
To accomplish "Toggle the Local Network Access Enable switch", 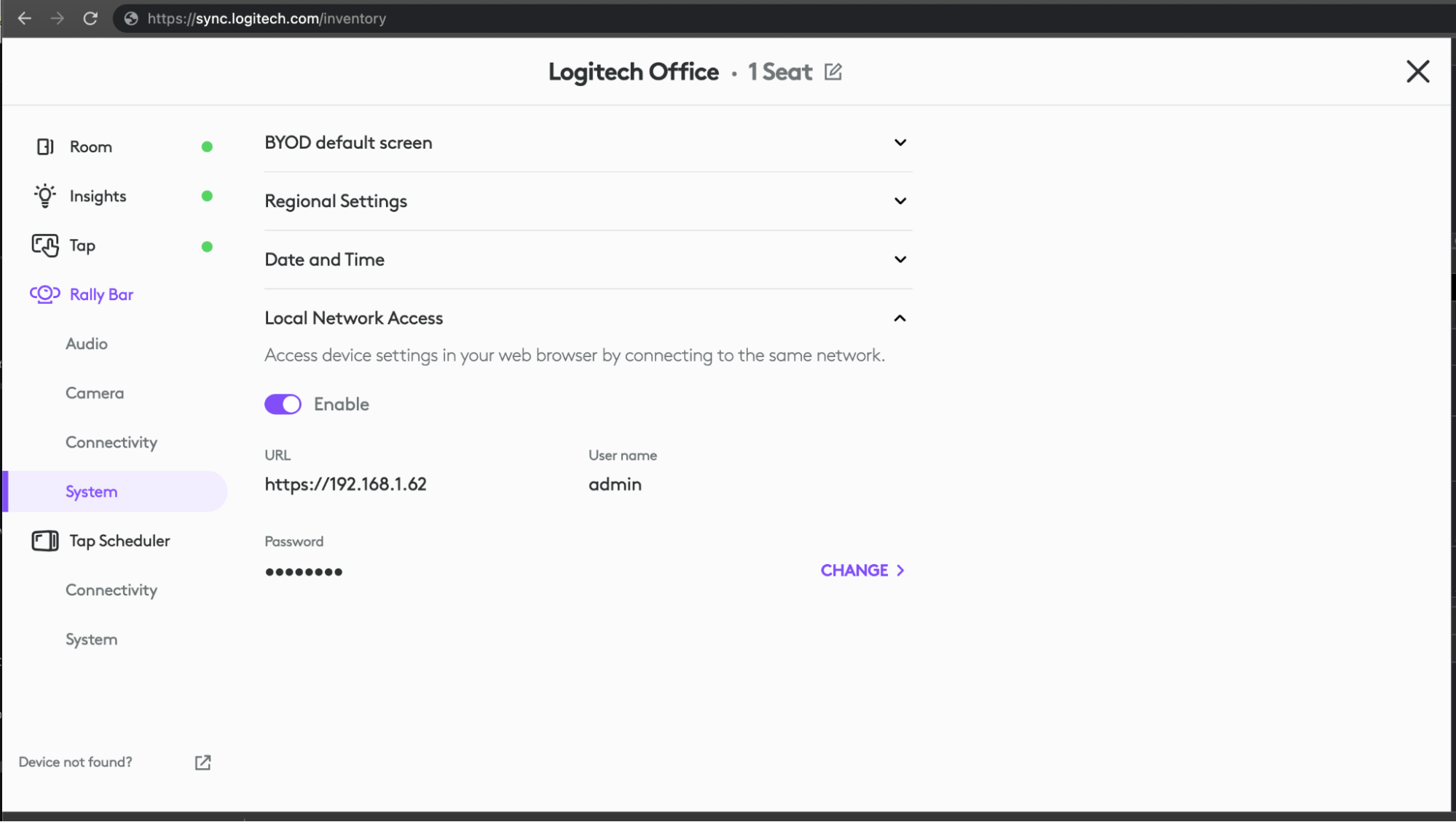I will 283,404.
